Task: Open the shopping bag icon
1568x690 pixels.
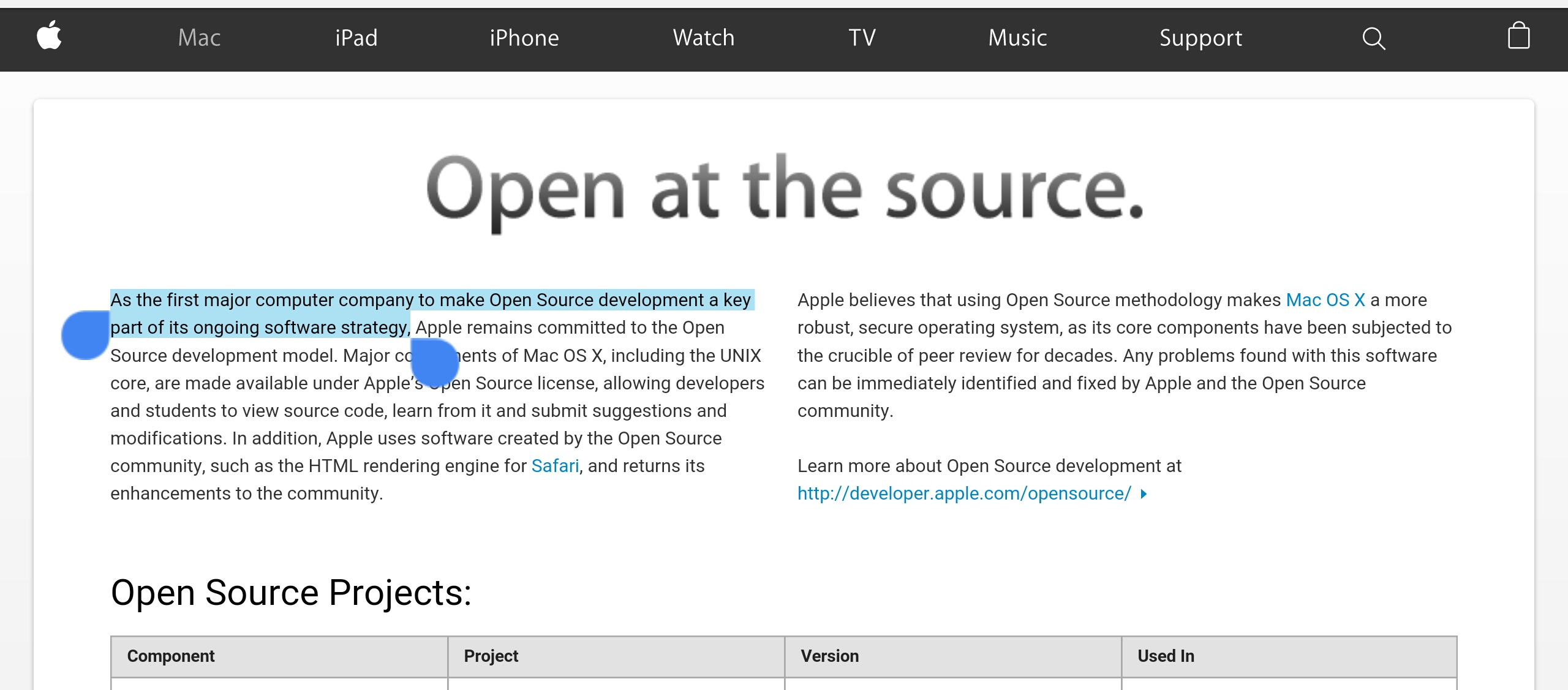Action: point(1518,36)
